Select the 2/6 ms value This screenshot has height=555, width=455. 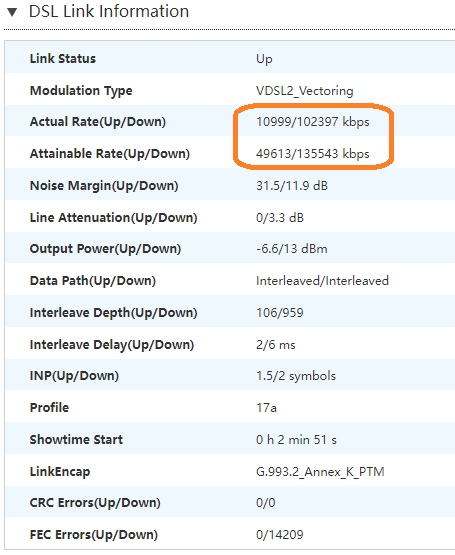click(275, 344)
